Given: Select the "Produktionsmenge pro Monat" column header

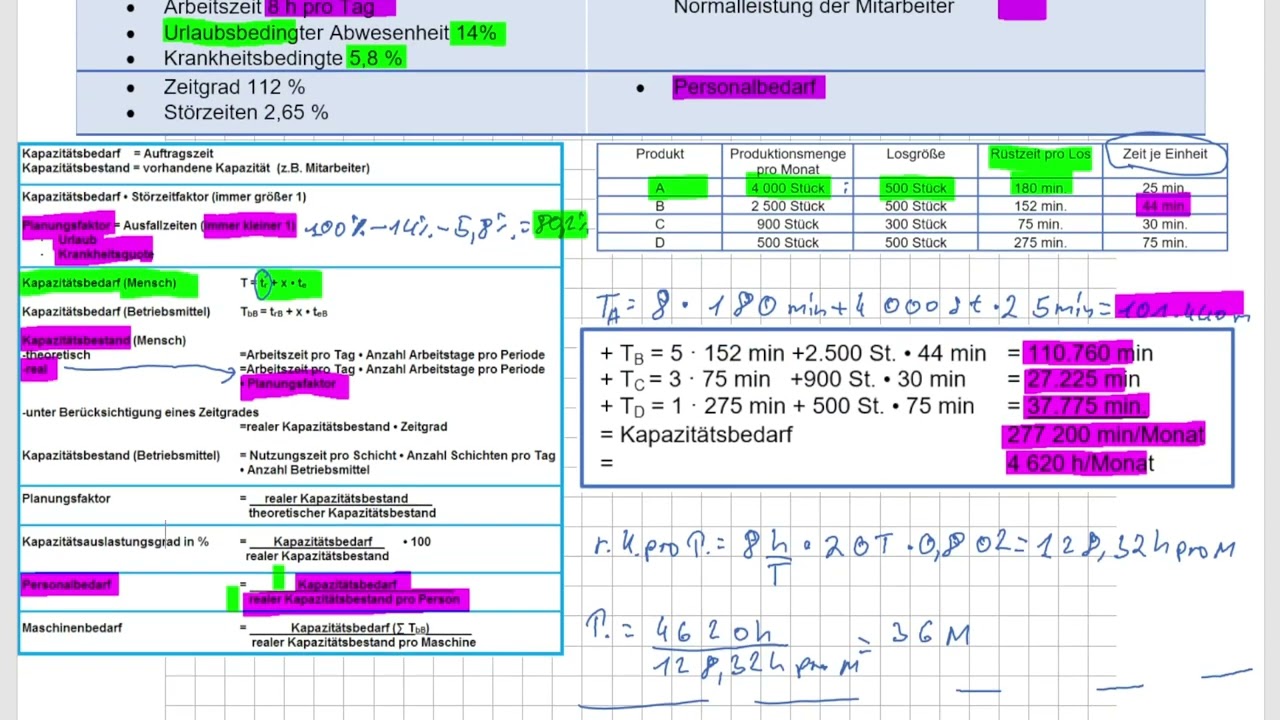Looking at the screenshot, I should click(x=788, y=161).
